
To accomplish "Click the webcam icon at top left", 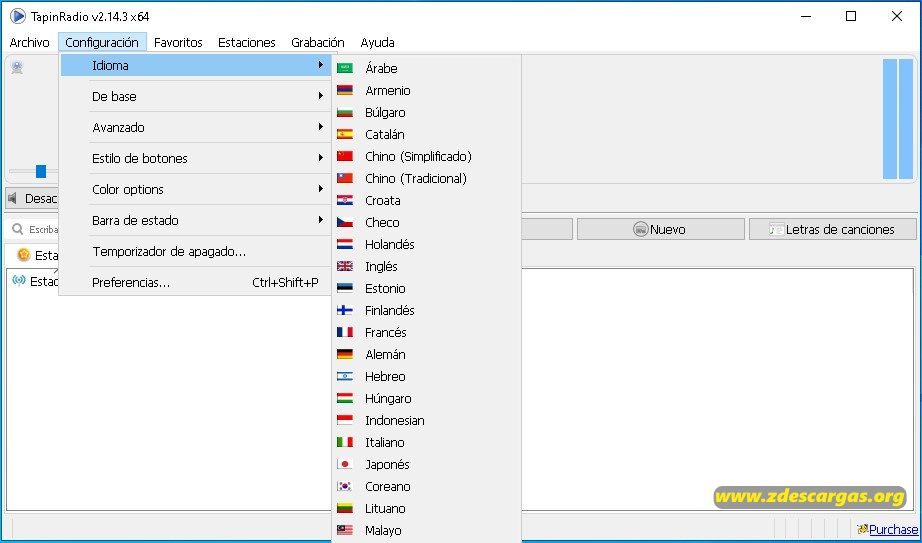I will [17, 68].
